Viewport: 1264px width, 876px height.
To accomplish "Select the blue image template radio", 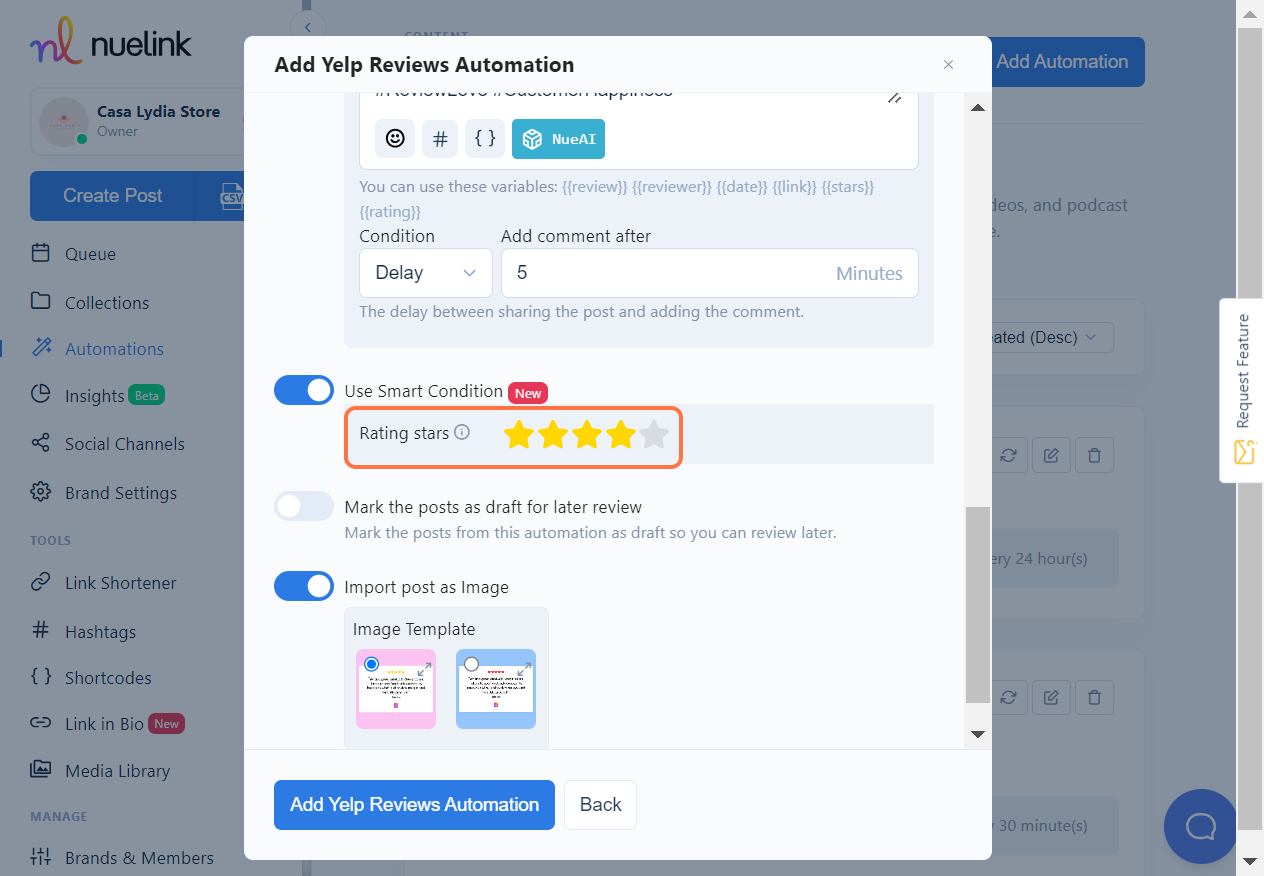I will (471, 664).
